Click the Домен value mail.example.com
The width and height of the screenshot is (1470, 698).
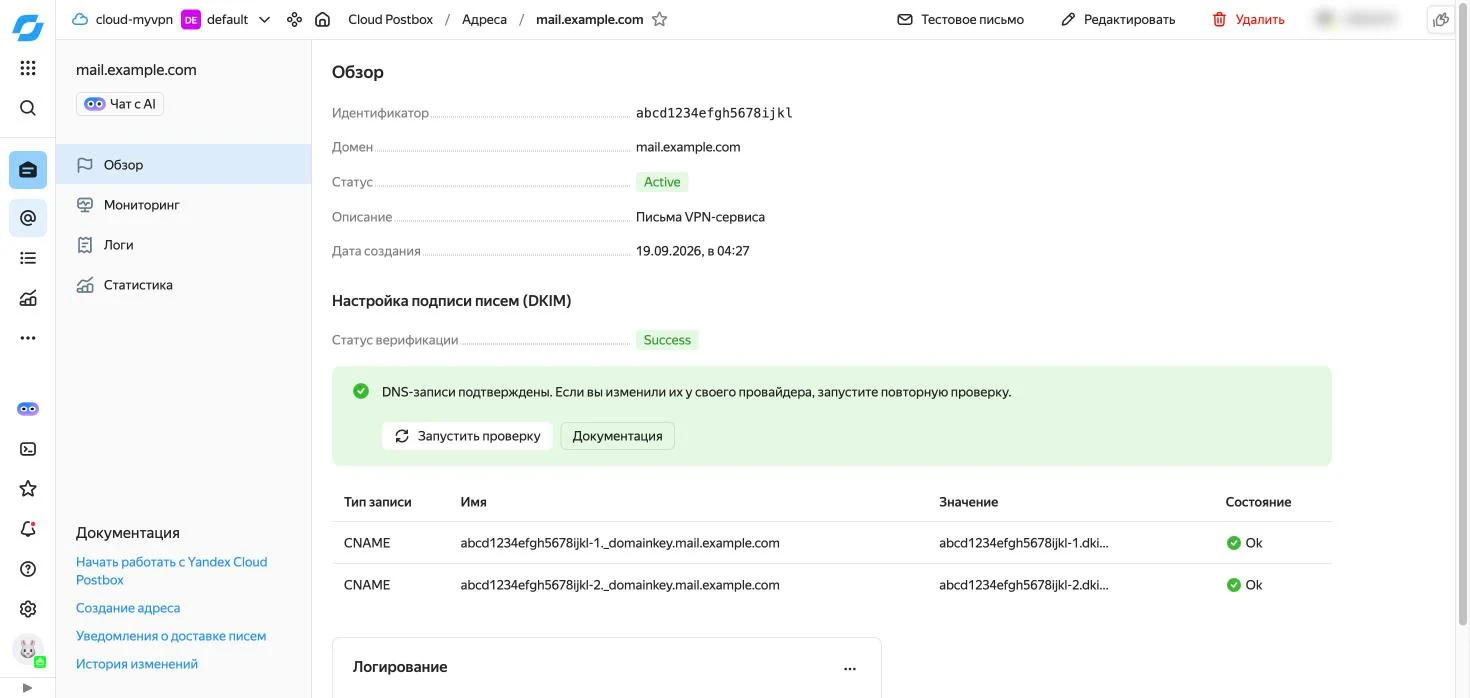688,147
